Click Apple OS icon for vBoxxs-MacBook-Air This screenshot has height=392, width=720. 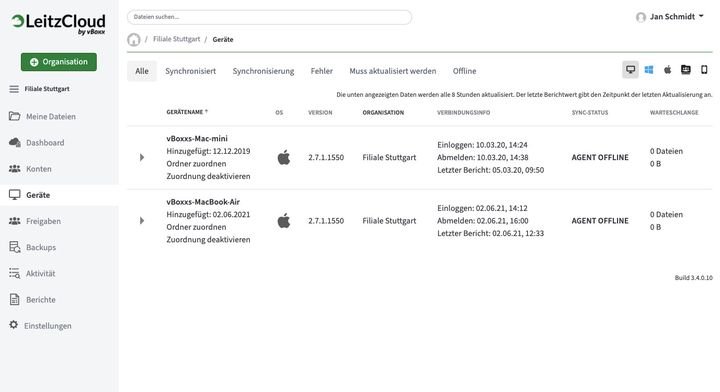[284, 221]
